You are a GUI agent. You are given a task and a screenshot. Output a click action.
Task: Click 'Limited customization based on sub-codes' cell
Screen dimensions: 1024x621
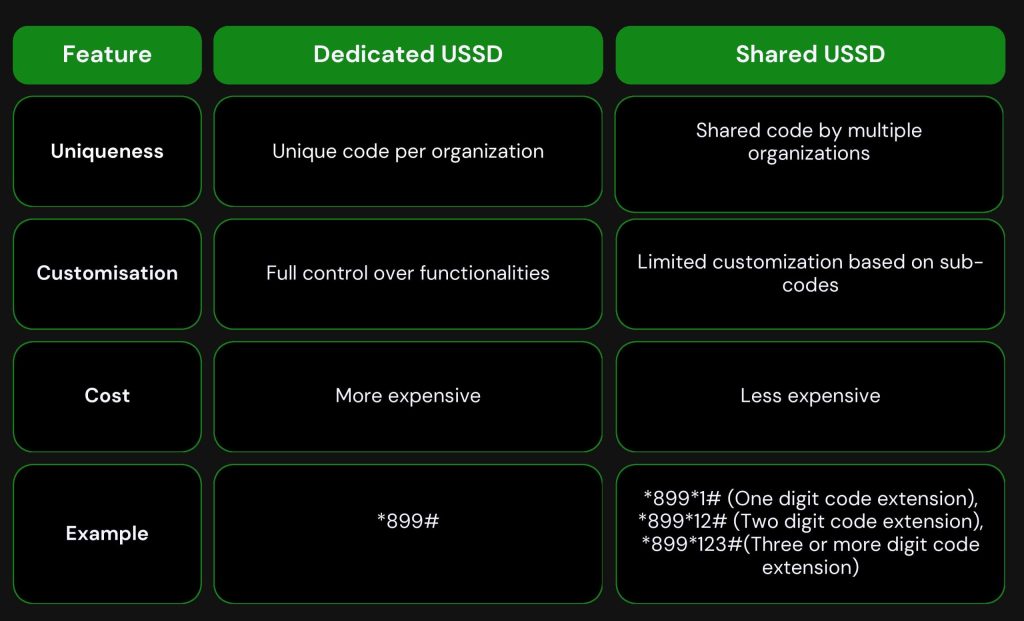coord(810,274)
